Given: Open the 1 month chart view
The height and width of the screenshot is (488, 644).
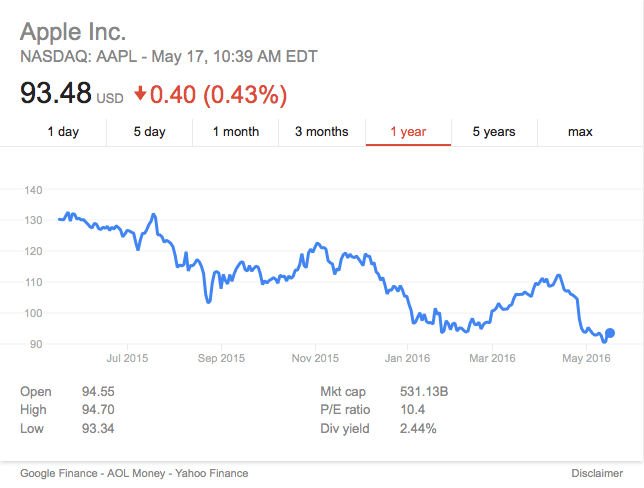Looking at the screenshot, I should coord(235,132).
